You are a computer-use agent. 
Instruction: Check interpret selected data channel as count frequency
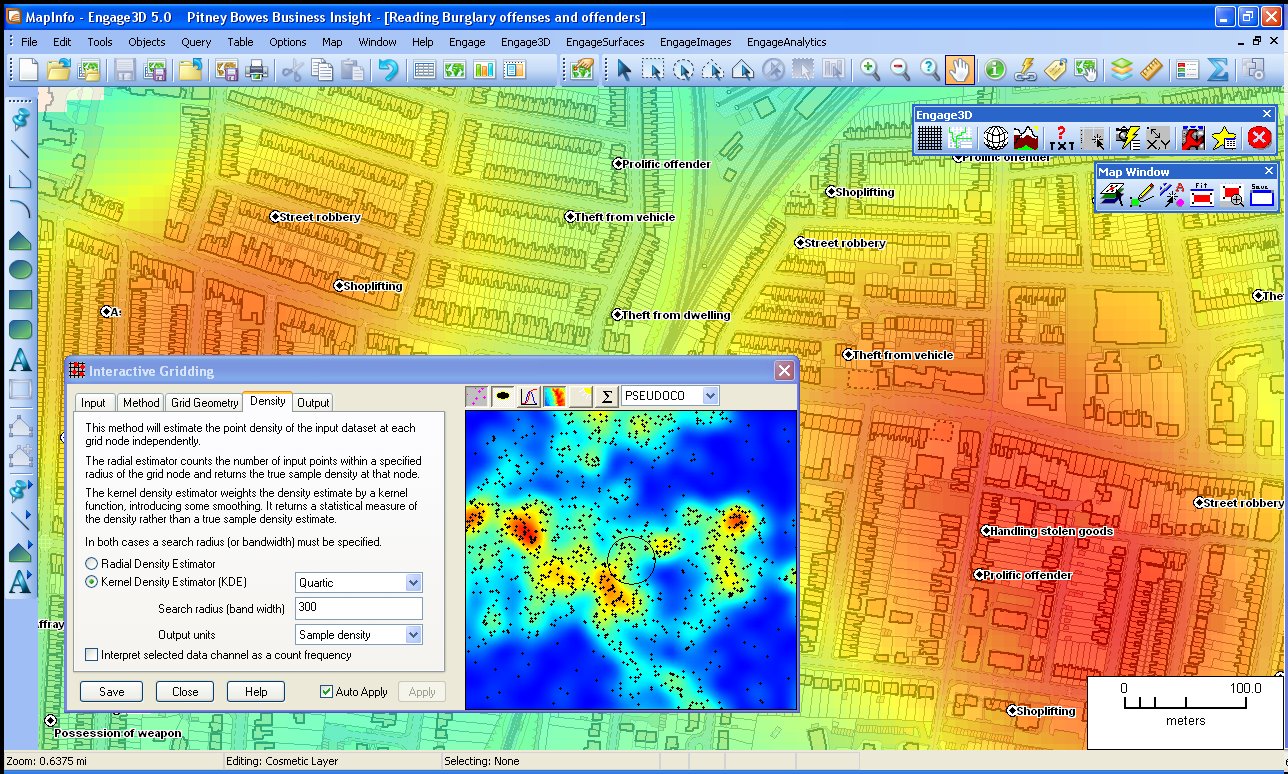[92, 654]
